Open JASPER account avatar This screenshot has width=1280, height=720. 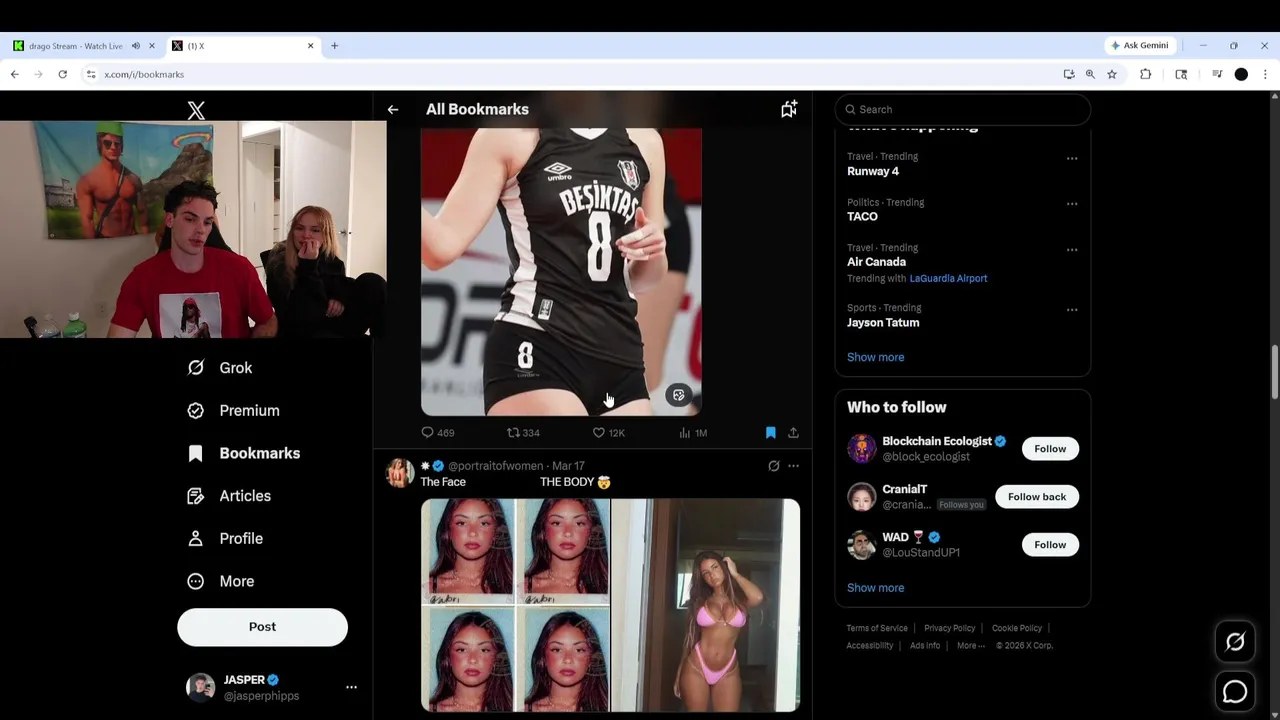[201, 687]
